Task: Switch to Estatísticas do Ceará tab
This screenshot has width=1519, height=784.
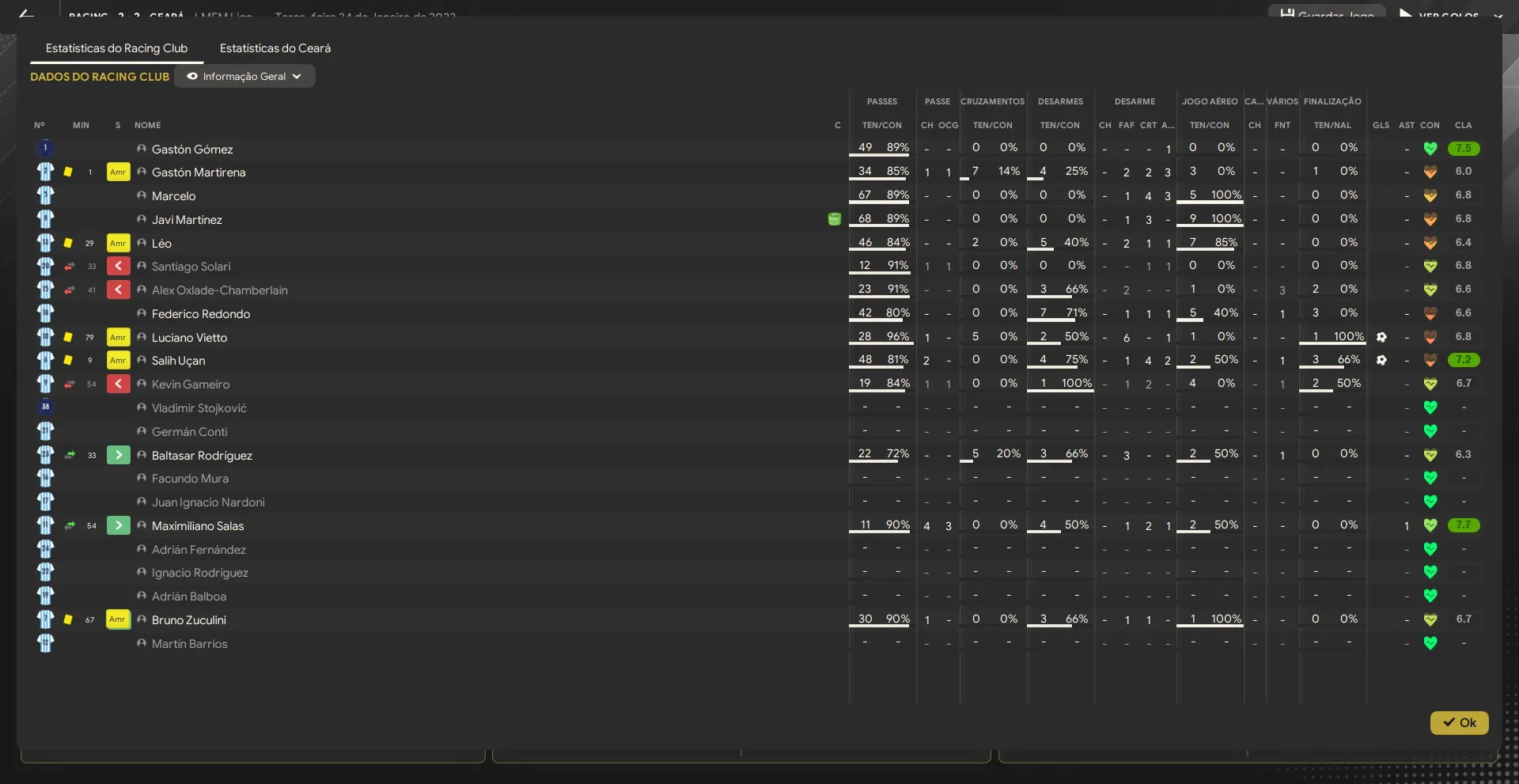Action: (x=275, y=48)
